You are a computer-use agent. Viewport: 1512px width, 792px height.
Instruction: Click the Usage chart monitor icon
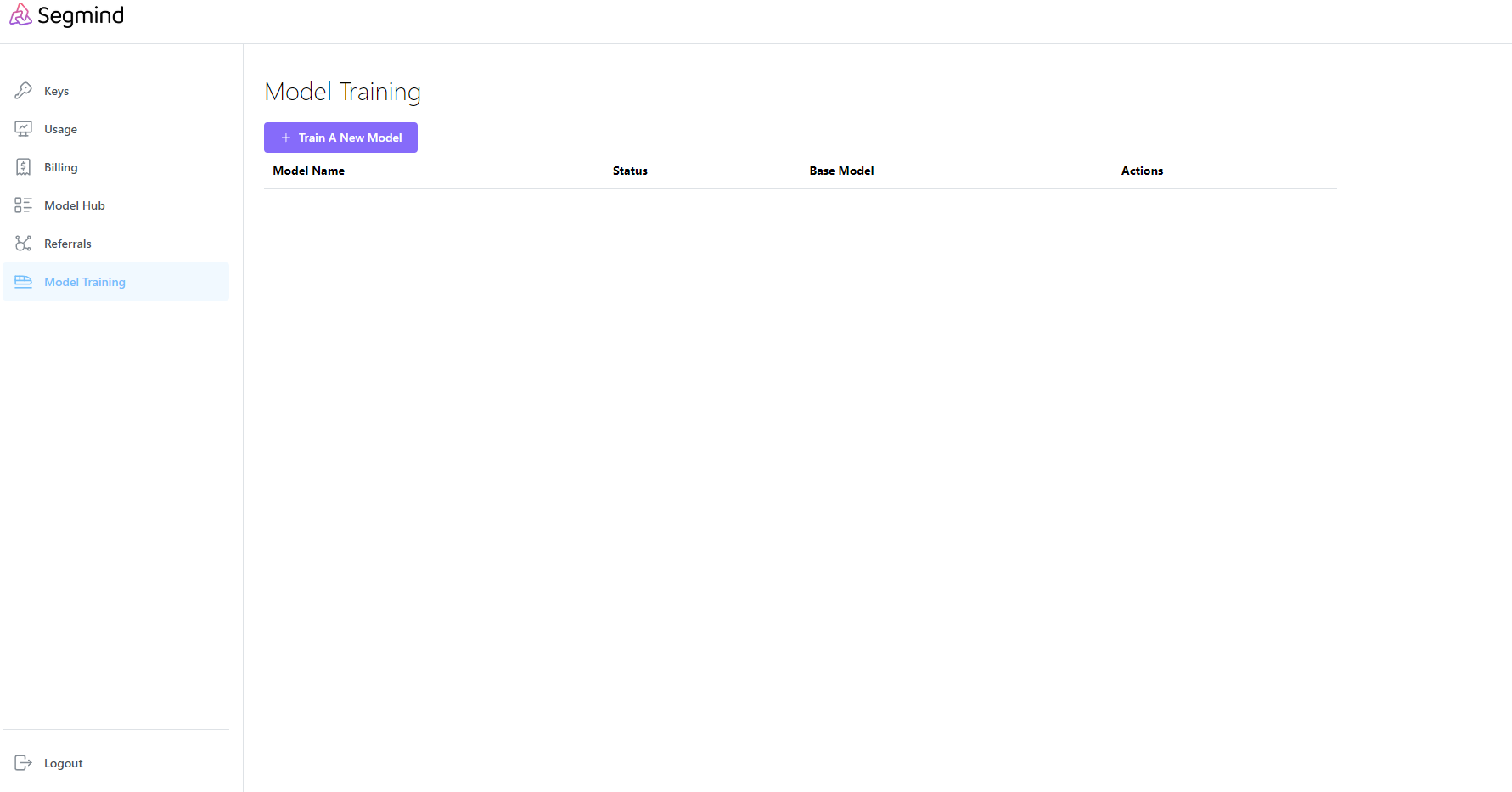(x=23, y=129)
